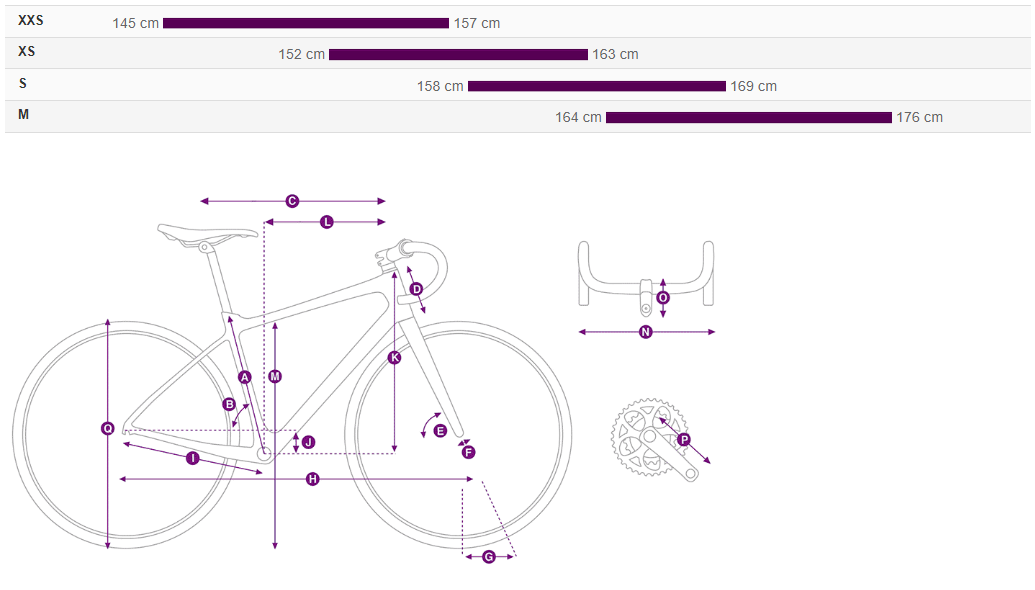The width and height of the screenshot is (1035, 590).
Task: Select the L measurement marker
Action: [326, 222]
